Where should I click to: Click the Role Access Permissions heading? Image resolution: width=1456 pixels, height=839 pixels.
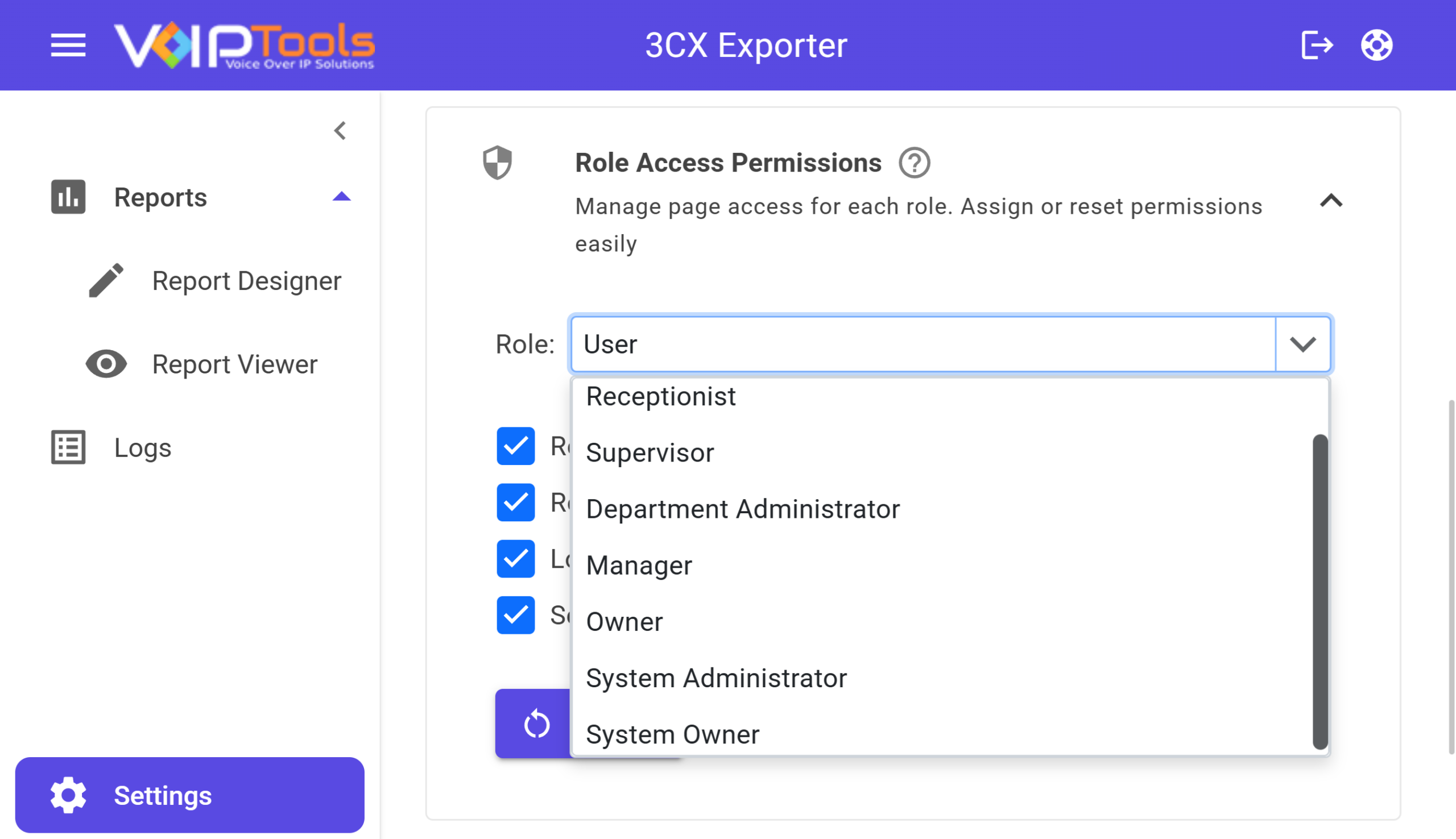pos(728,163)
